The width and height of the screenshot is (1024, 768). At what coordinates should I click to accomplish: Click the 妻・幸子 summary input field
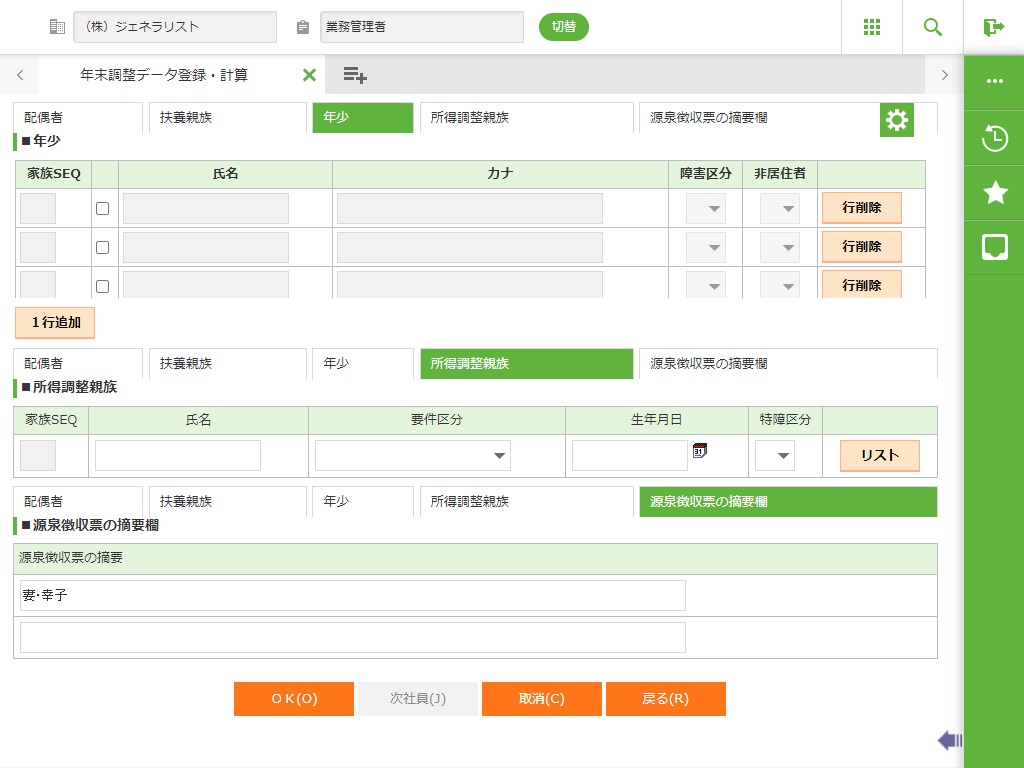tap(352, 595)
